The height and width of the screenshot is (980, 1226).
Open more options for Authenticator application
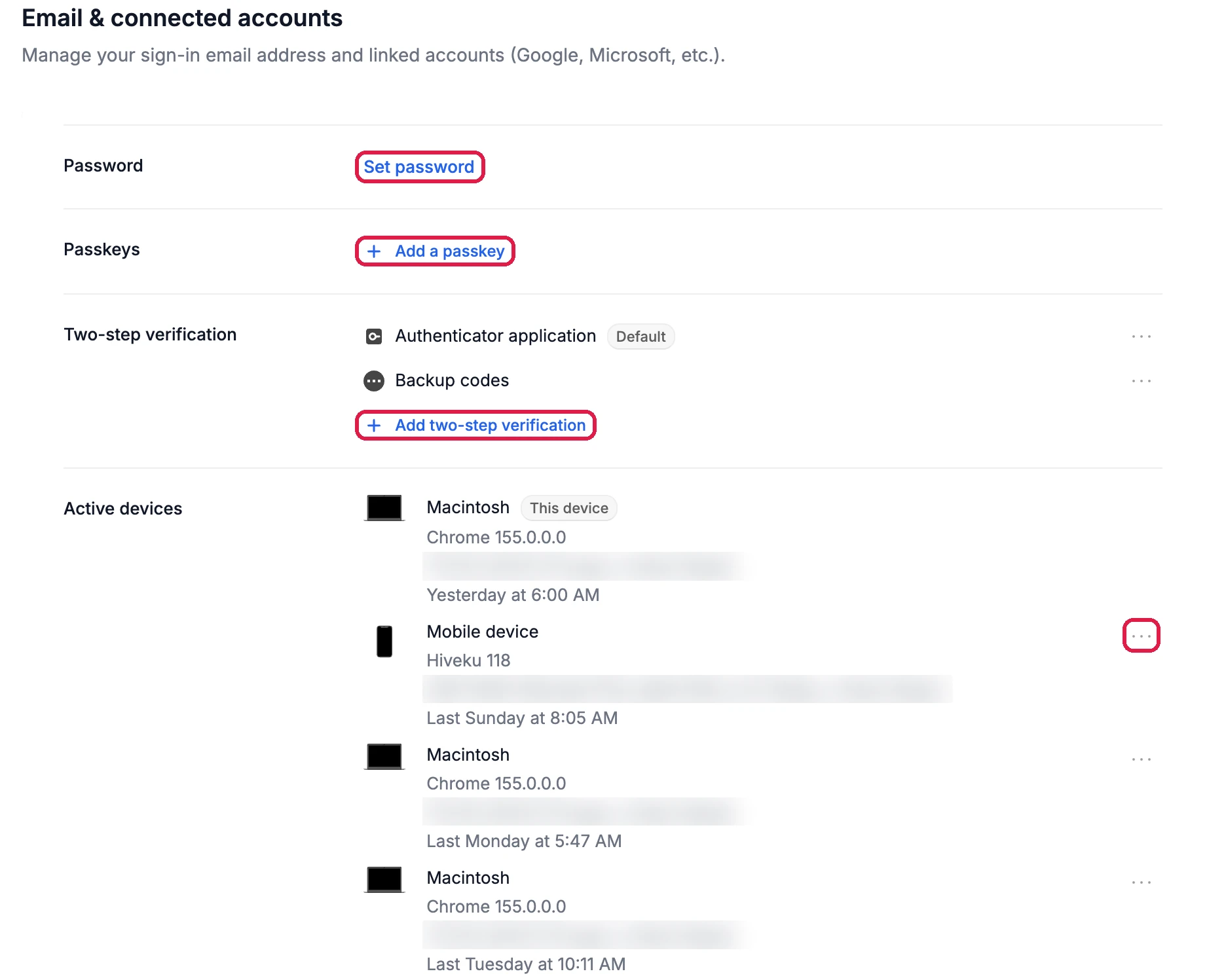[1141, 336]
